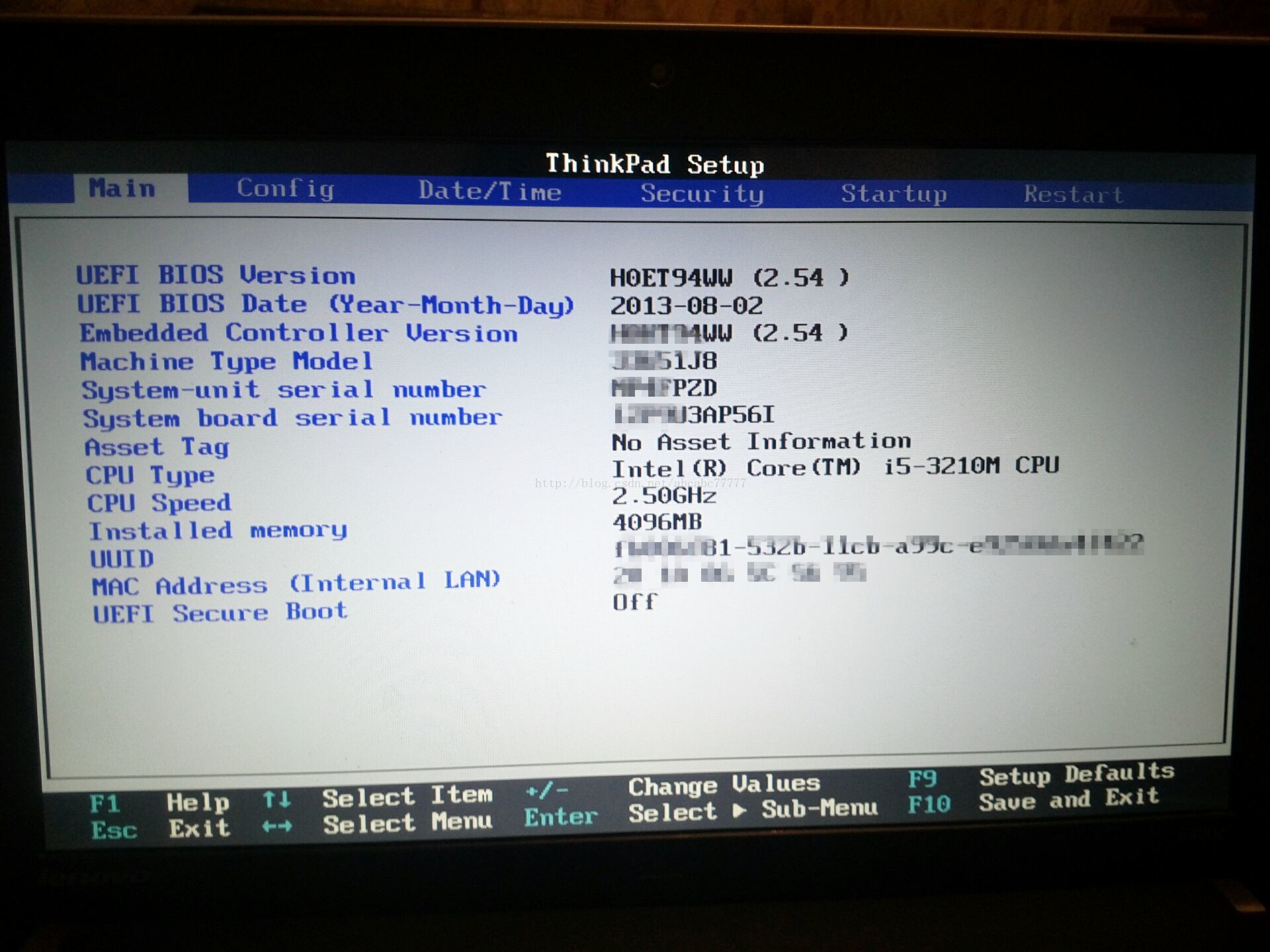Open the Security tab

click(x=702, y=194)
